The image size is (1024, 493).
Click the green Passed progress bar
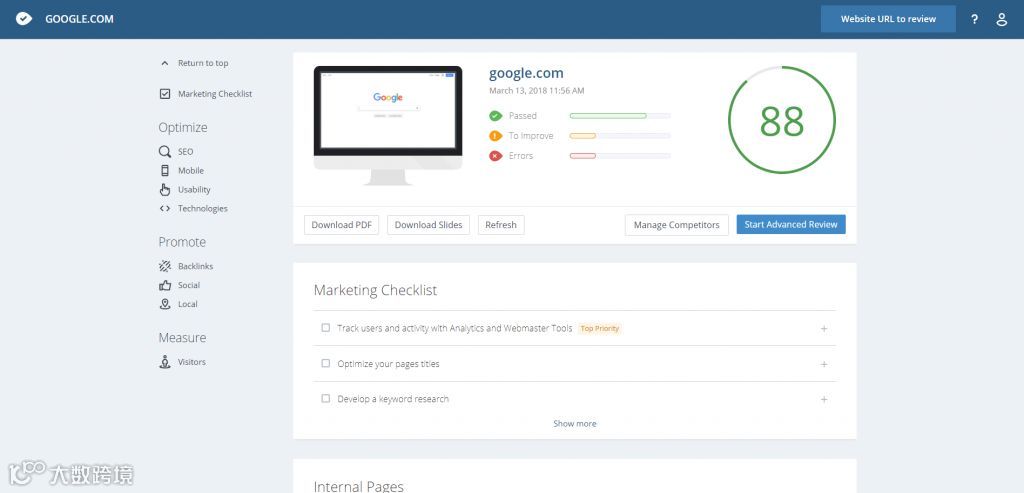tap(620, 116)
